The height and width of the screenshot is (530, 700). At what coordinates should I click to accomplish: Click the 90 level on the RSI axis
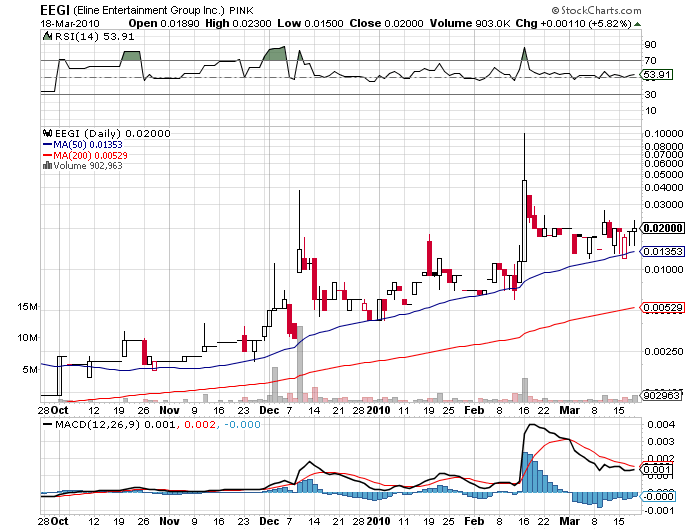tap(650, 44)
